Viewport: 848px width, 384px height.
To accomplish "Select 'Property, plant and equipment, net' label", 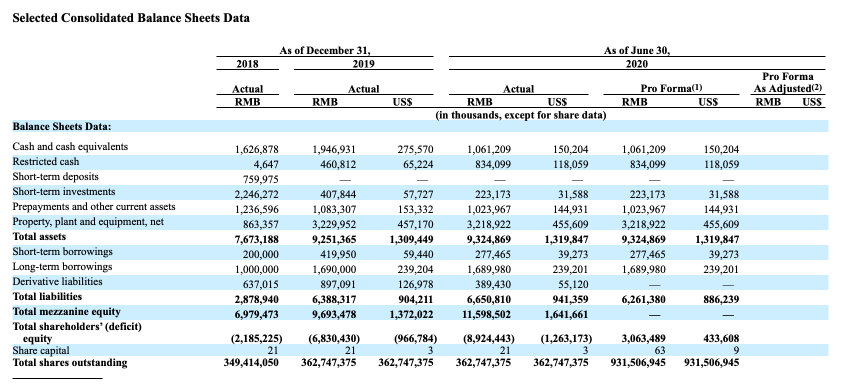I will (88, 222).
